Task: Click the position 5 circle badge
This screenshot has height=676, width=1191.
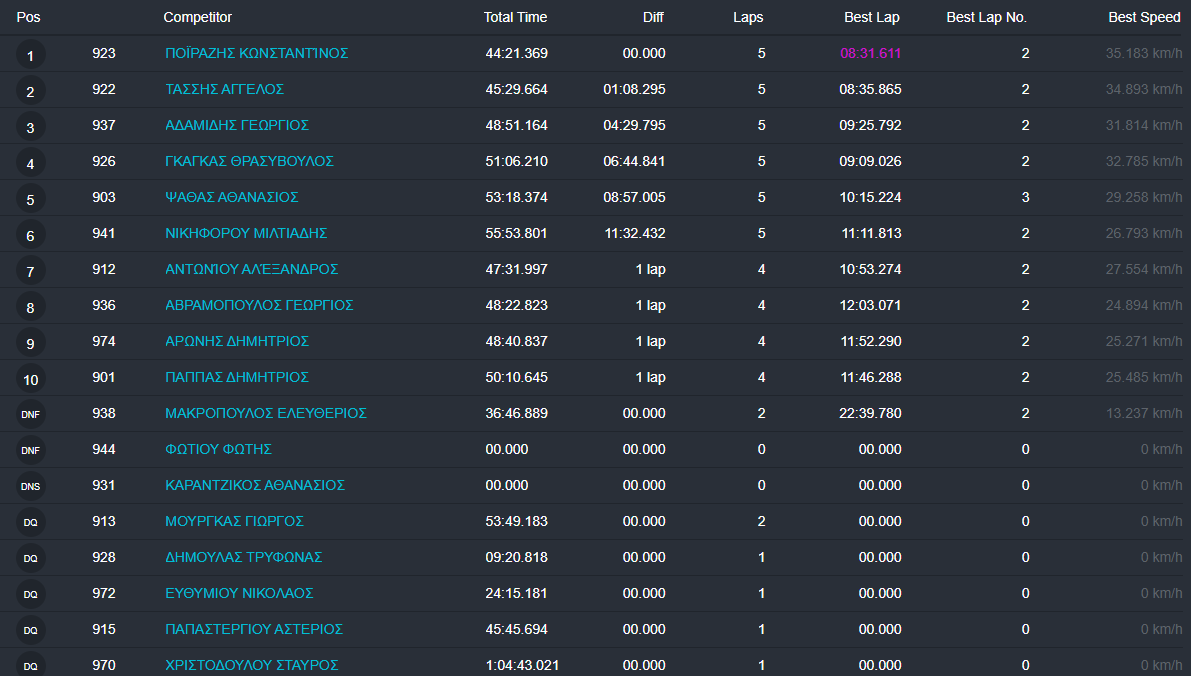Action: 30,199
